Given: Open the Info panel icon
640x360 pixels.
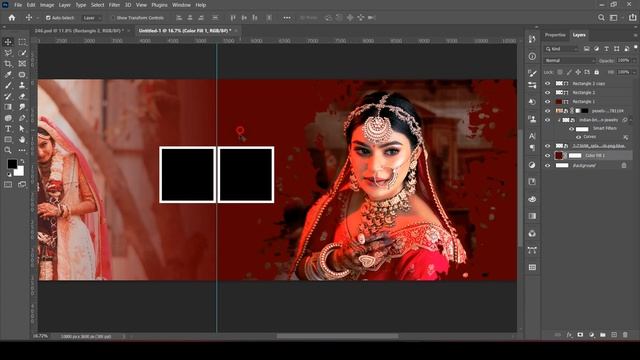Looking at the screenshot, I should tap(532, 56).
